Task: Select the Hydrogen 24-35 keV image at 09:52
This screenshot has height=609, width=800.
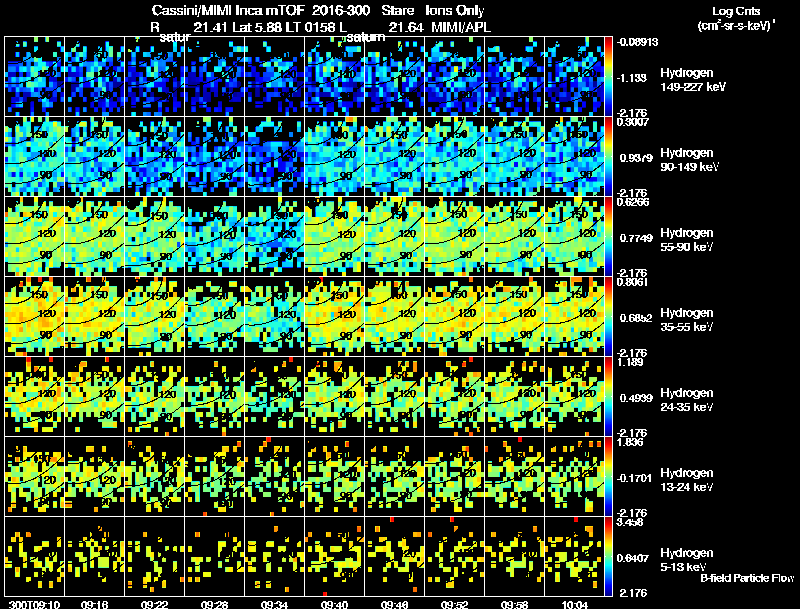Action: [x=455, y=396]
